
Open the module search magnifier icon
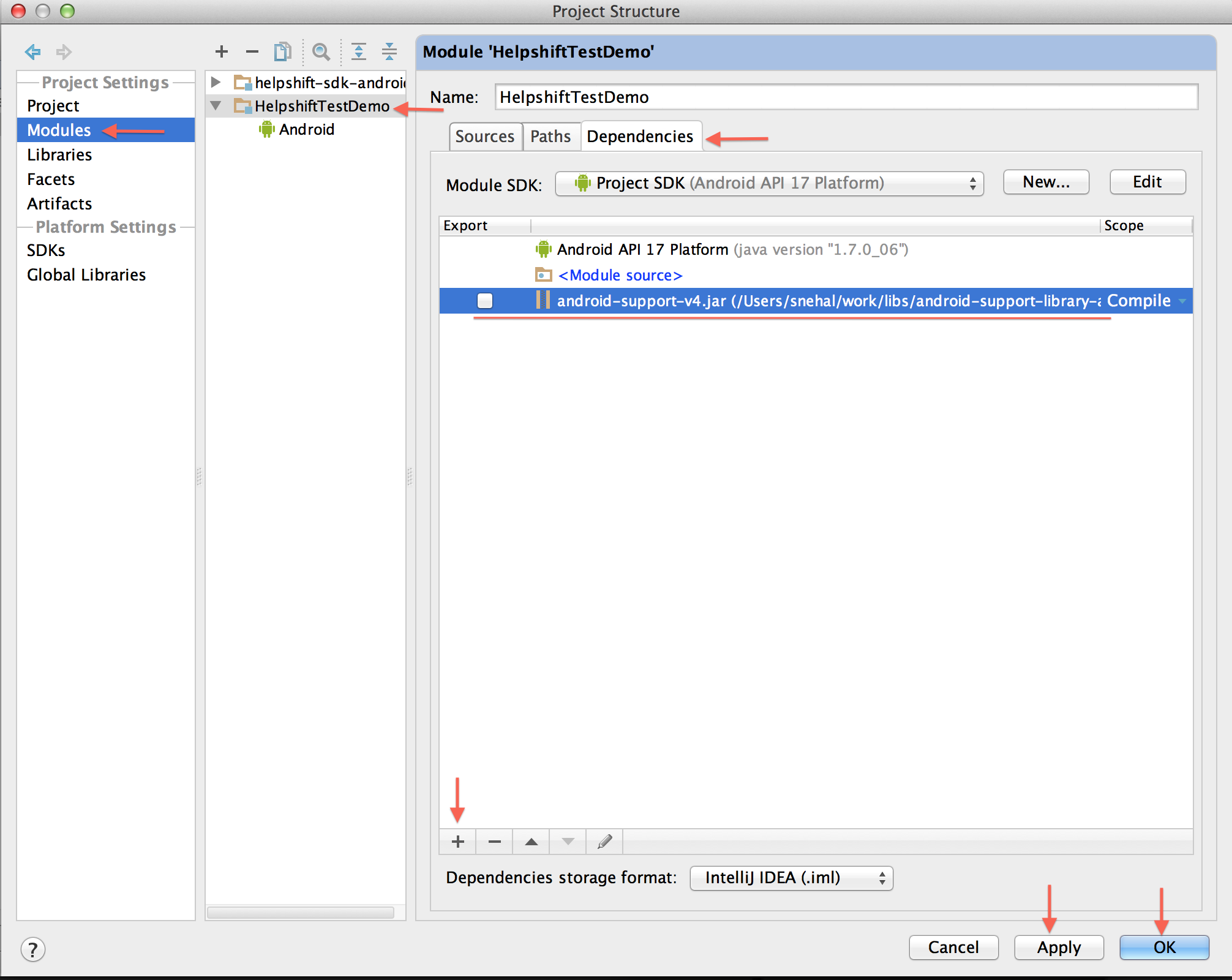coord(321,51)
